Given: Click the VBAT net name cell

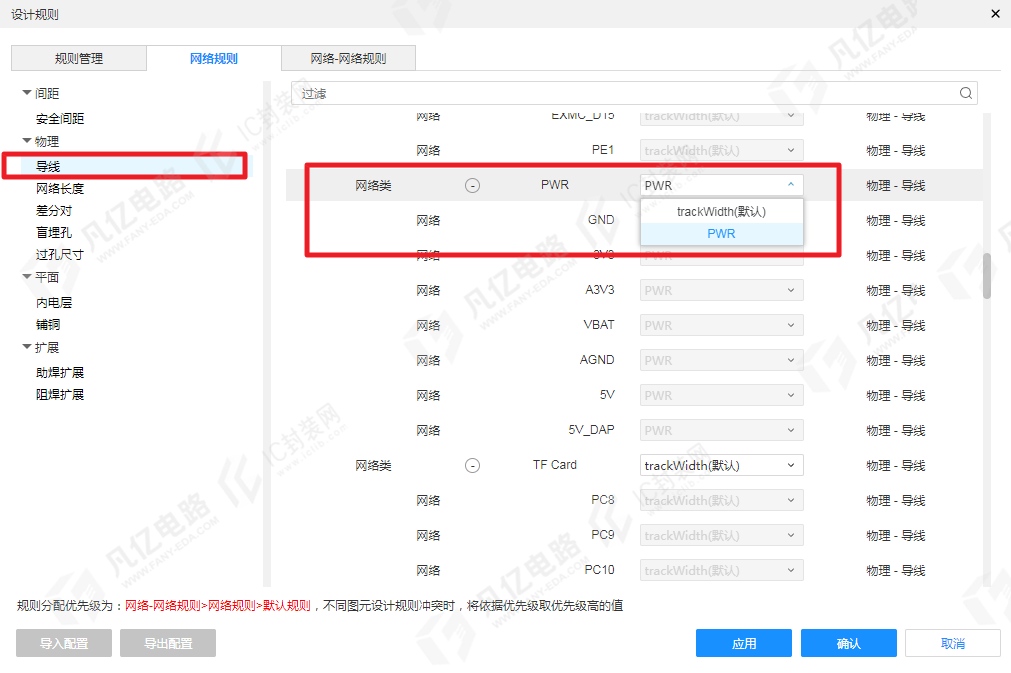Looking at the screenshot, I should (x=599, y=325).
